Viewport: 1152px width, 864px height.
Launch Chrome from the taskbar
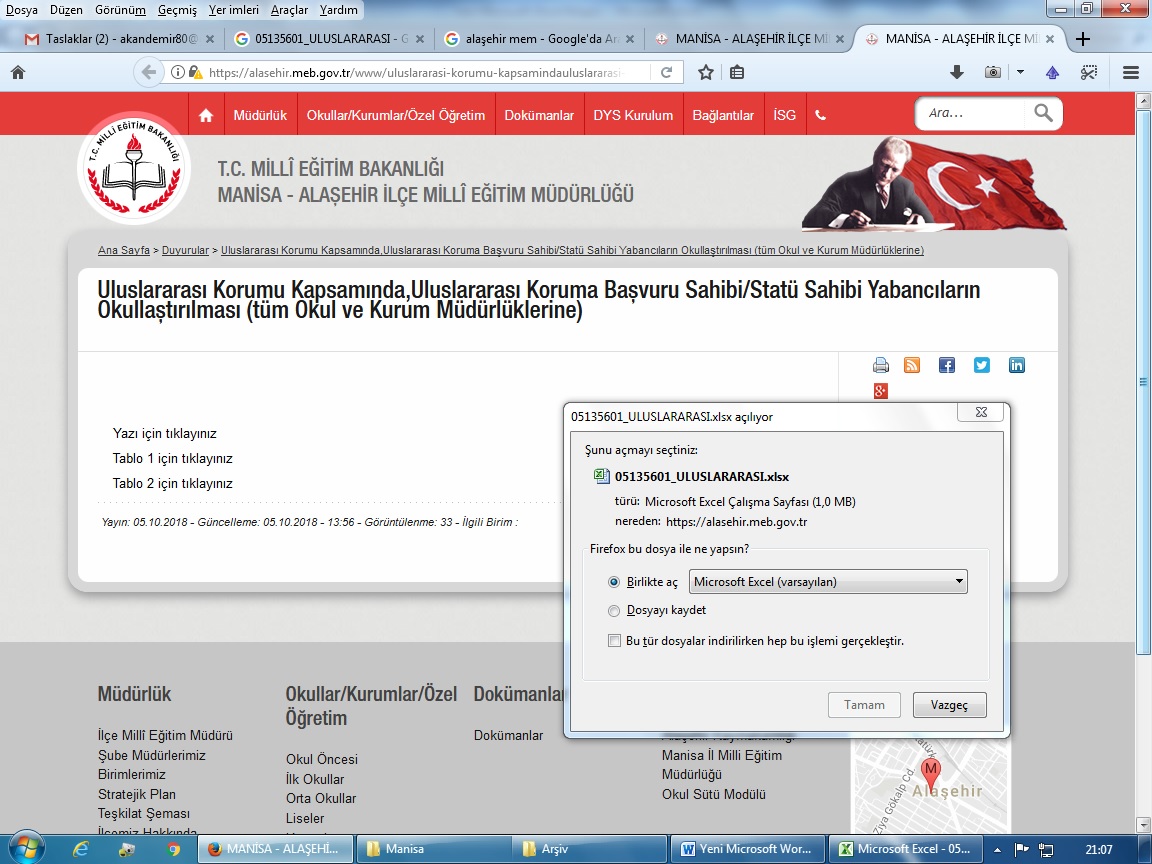click(x=173, y=849)
